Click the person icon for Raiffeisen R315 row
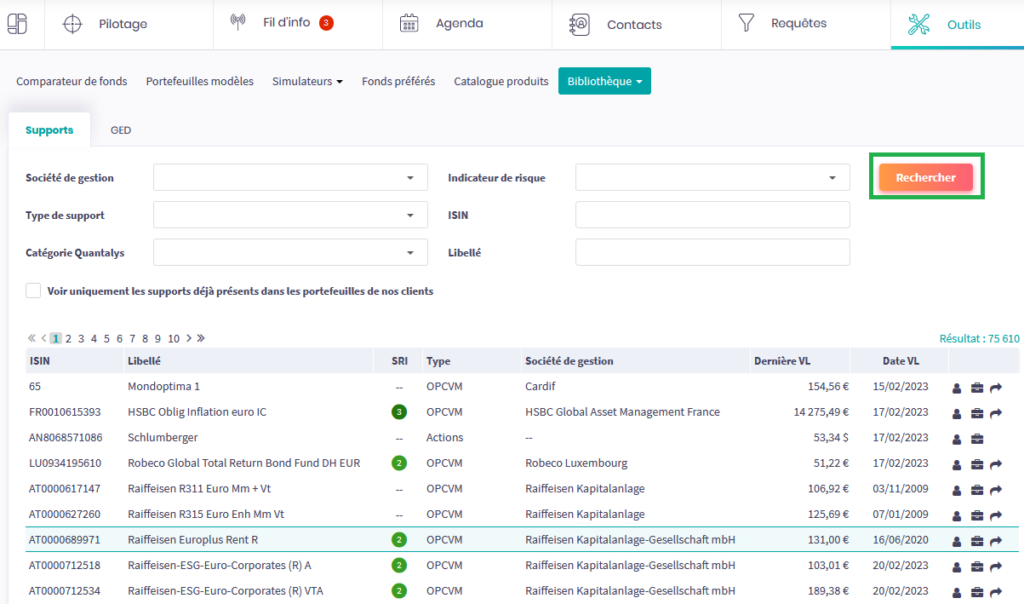This screenshot has height=604, width=1024. (957, 515)
